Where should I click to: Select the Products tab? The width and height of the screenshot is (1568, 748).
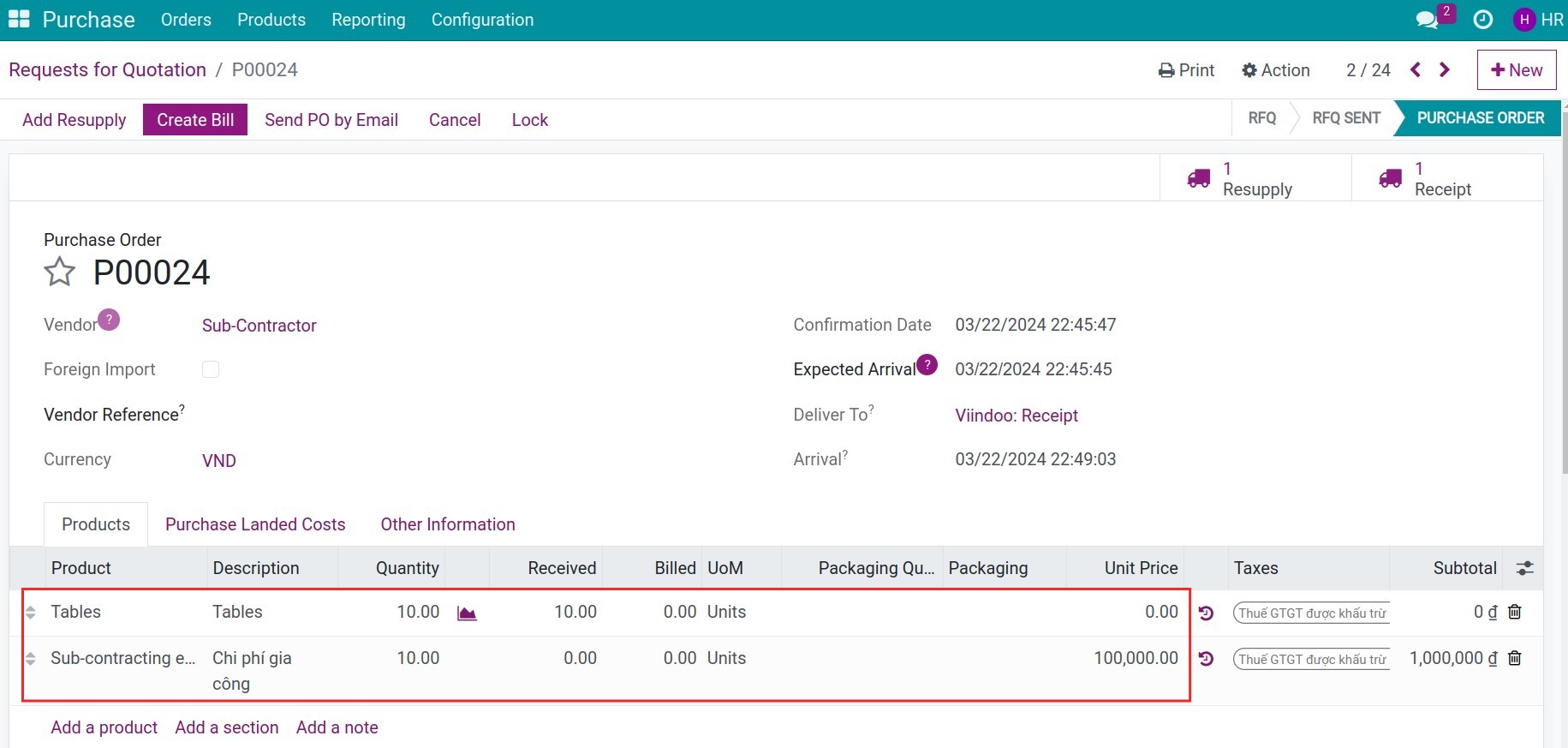click(x=96, y=524)
